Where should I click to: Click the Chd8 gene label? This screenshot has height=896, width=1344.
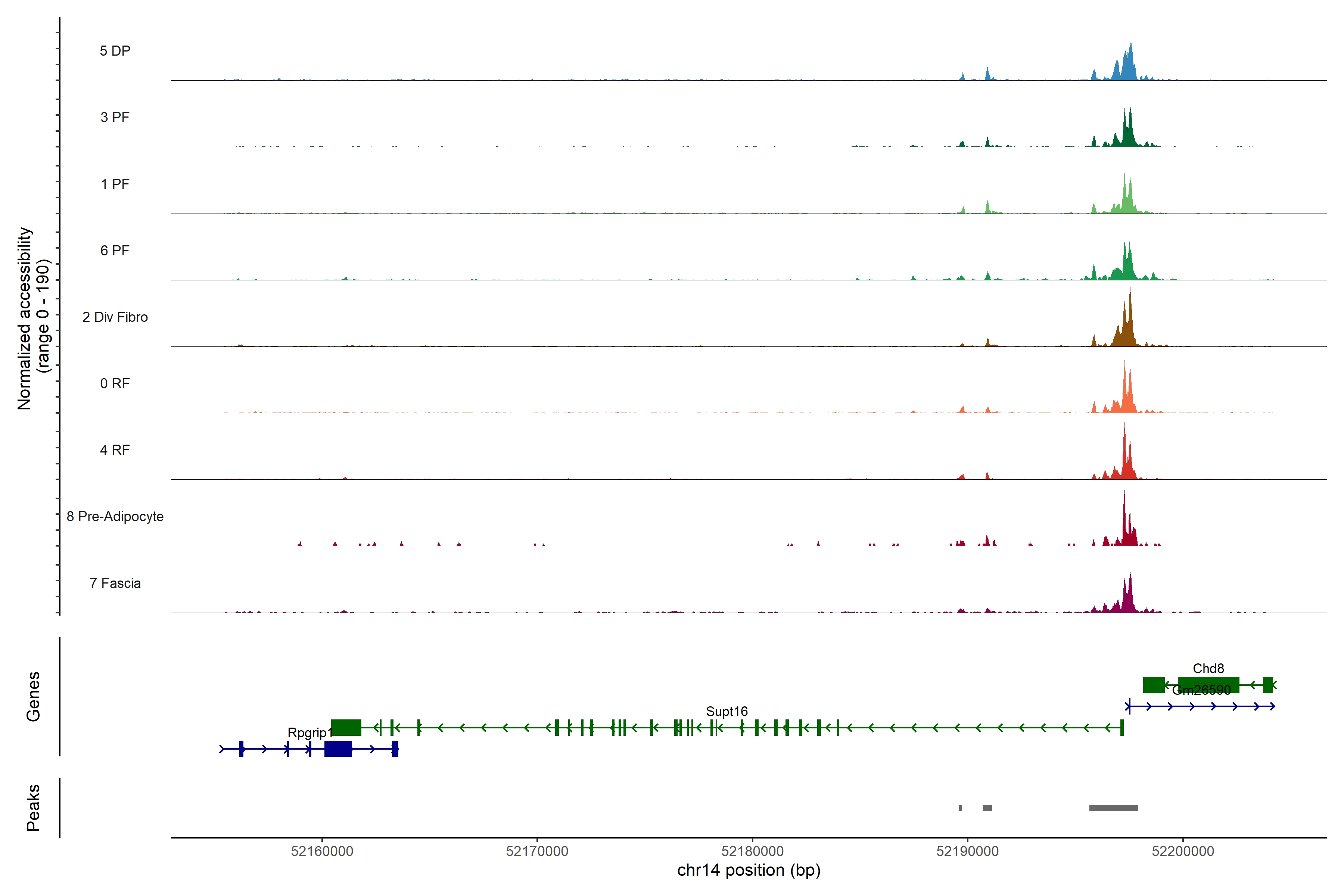click(1208, 668)
